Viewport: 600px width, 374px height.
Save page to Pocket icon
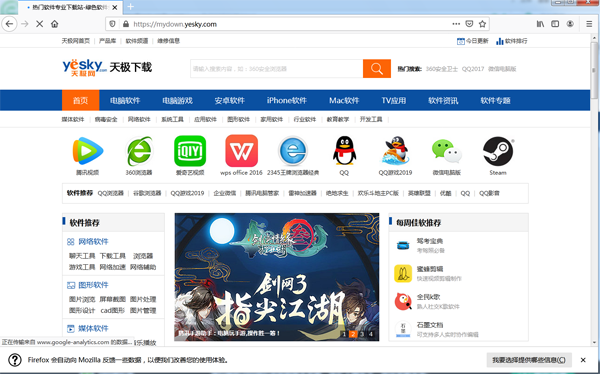point(469,24)
